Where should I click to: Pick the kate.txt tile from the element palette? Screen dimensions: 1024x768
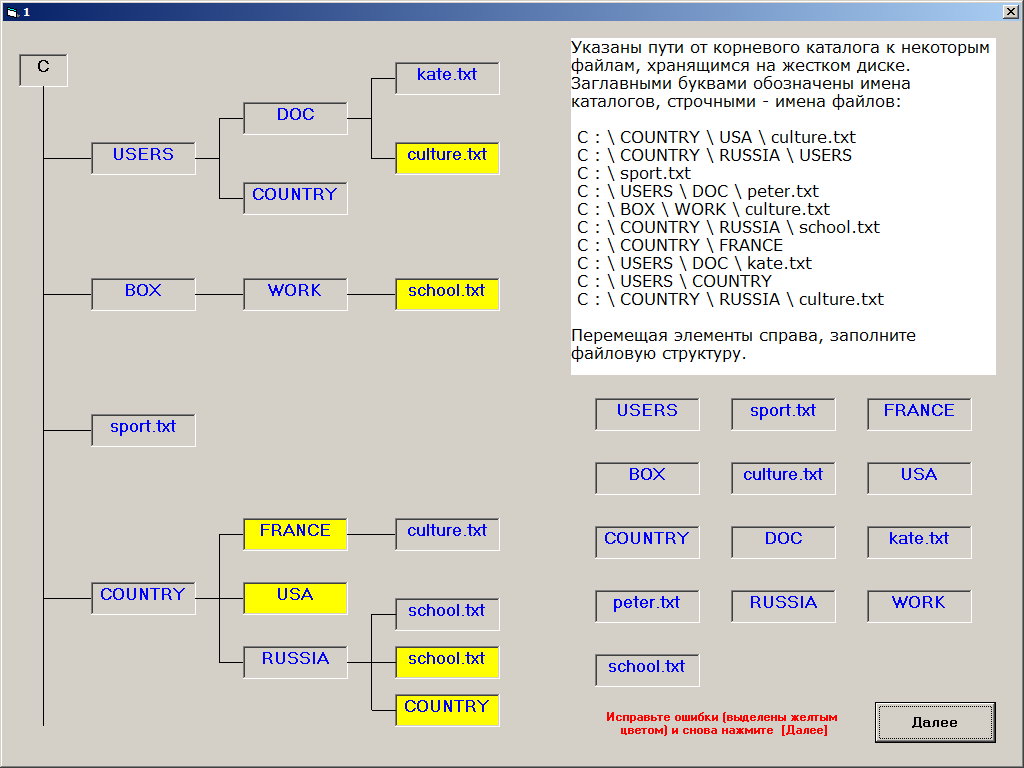point(919,542)
